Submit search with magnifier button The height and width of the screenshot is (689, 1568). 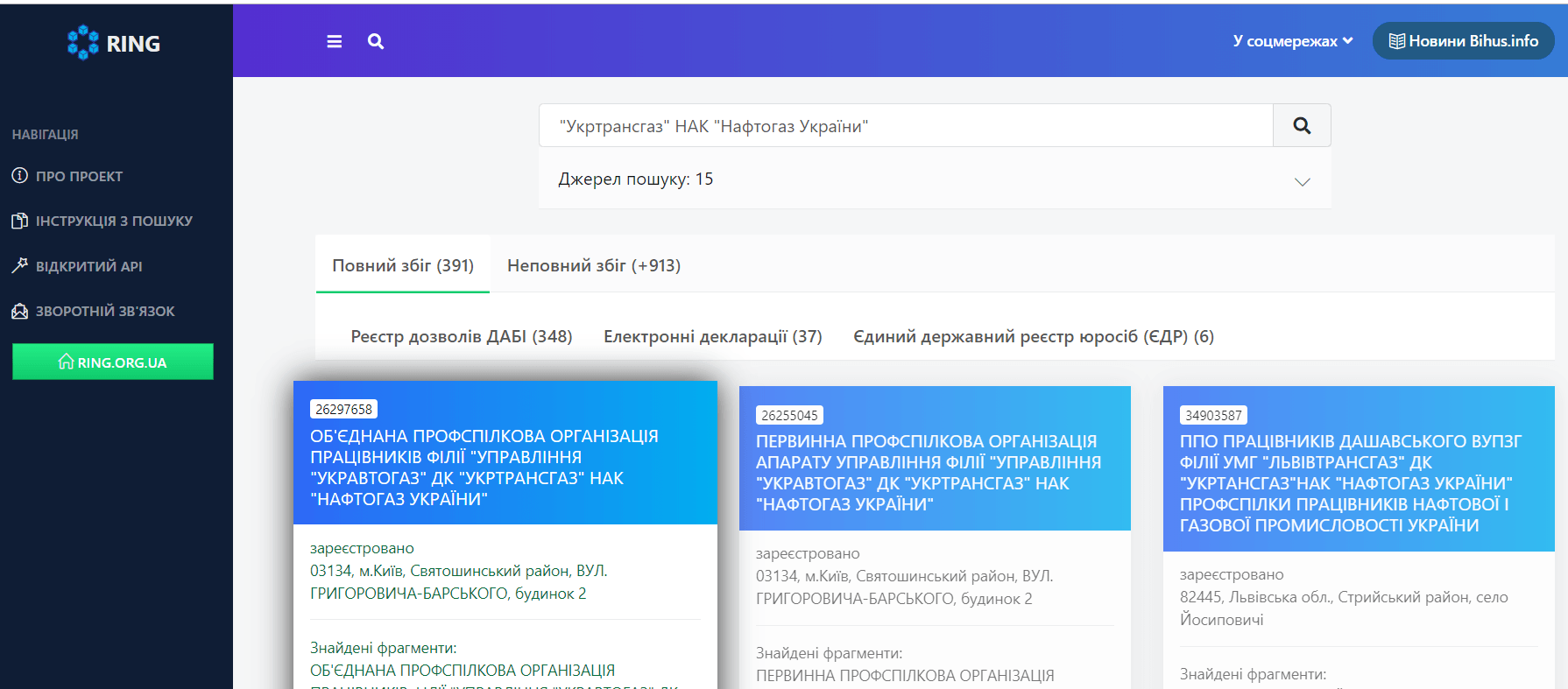click(x=1302, y=125)
